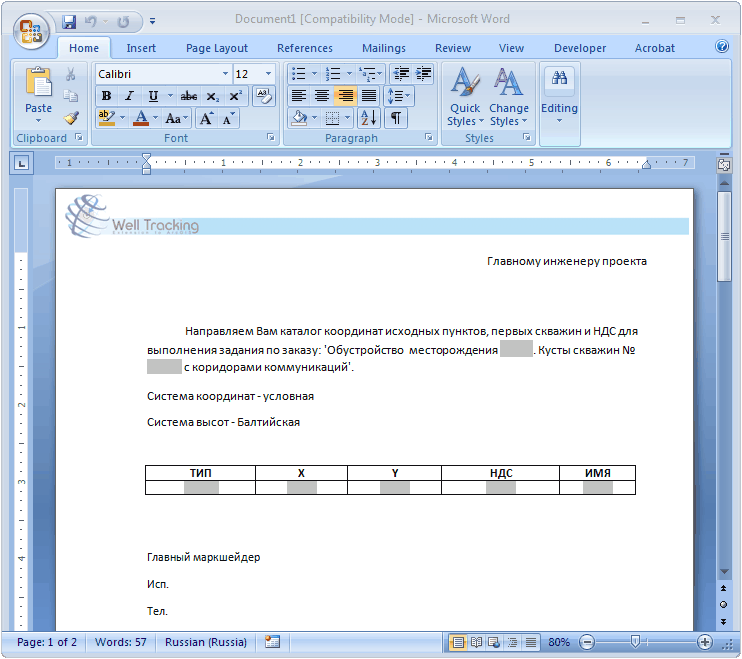Toggle Bold formatting
The width and height of the screenshot is (742, 659).
[106, 96]
